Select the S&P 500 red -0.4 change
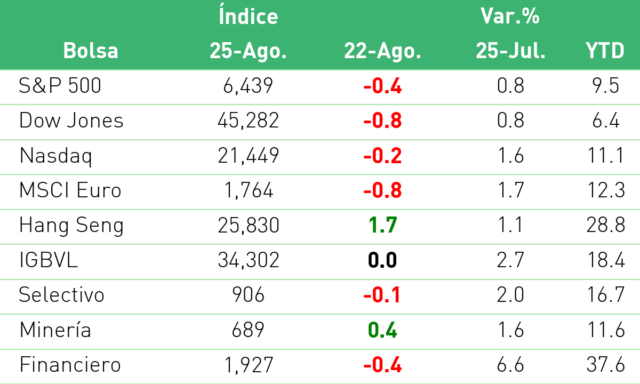Screen dimensions: 640x384 point(382,86)
